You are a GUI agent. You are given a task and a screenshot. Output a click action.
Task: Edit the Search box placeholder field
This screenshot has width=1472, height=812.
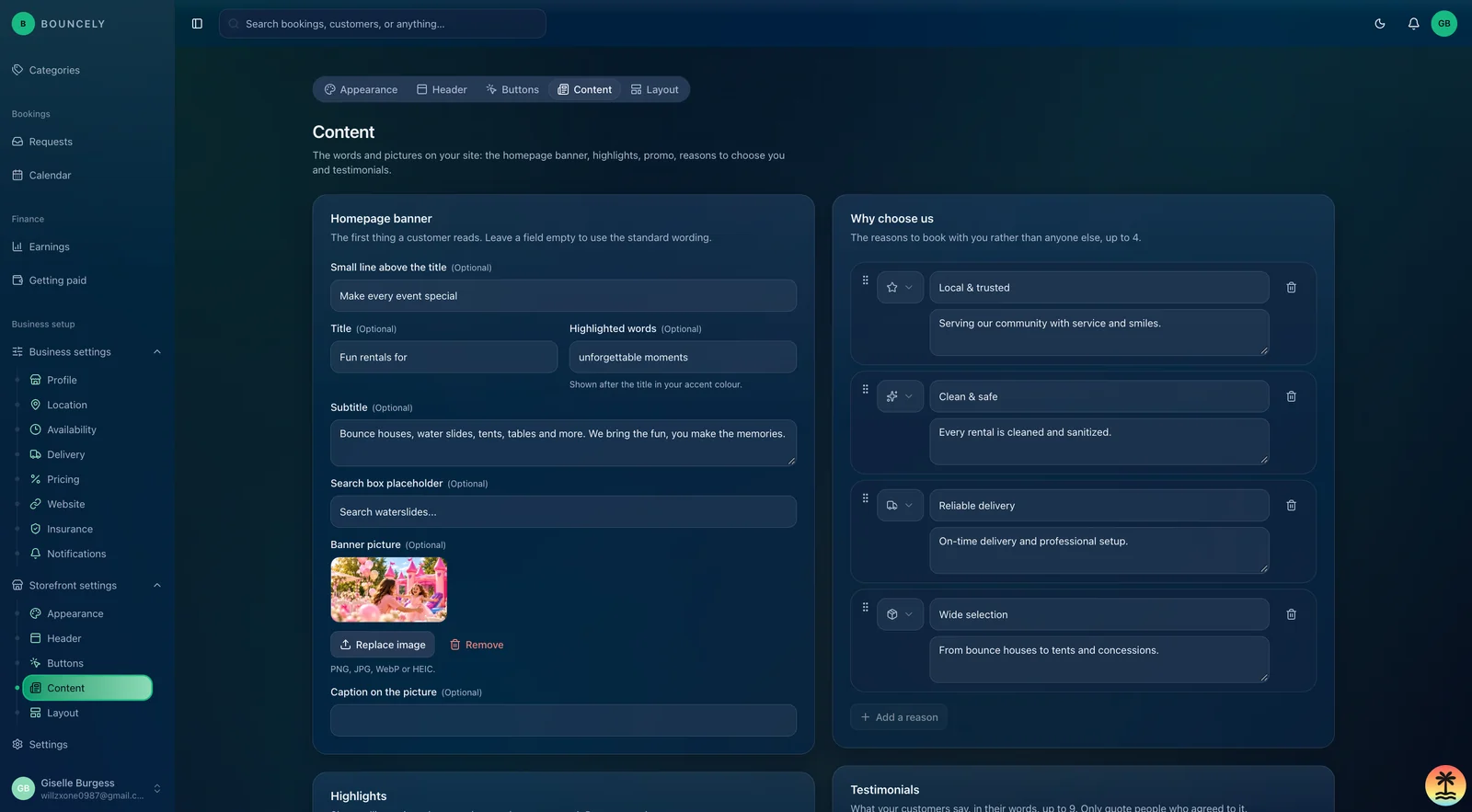point(564,512)
